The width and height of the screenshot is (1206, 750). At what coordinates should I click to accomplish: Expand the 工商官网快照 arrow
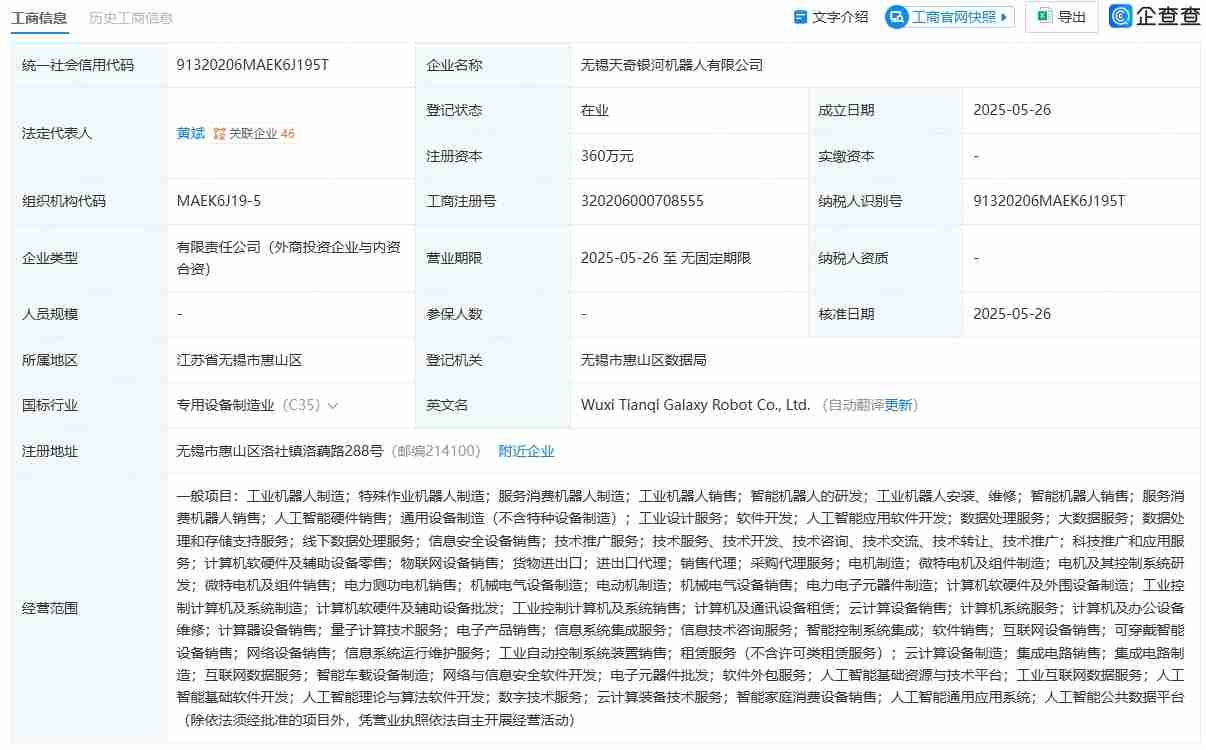tap(1003, 17)
